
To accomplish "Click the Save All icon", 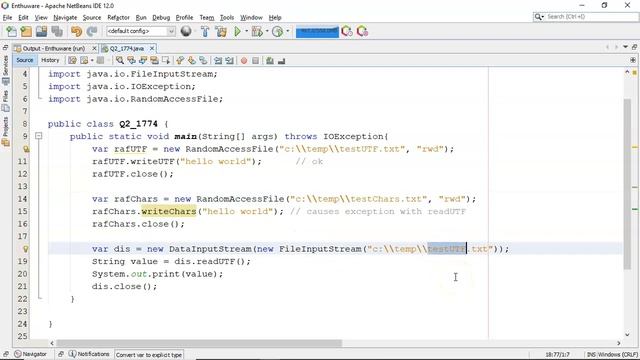I will coord(57,31).
